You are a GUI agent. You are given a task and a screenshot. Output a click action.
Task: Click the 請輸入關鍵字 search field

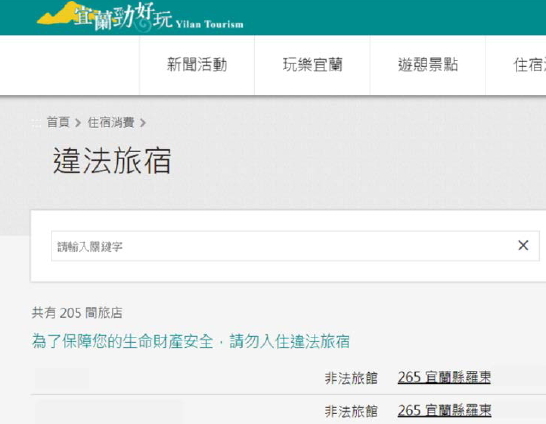pos(295,246)
